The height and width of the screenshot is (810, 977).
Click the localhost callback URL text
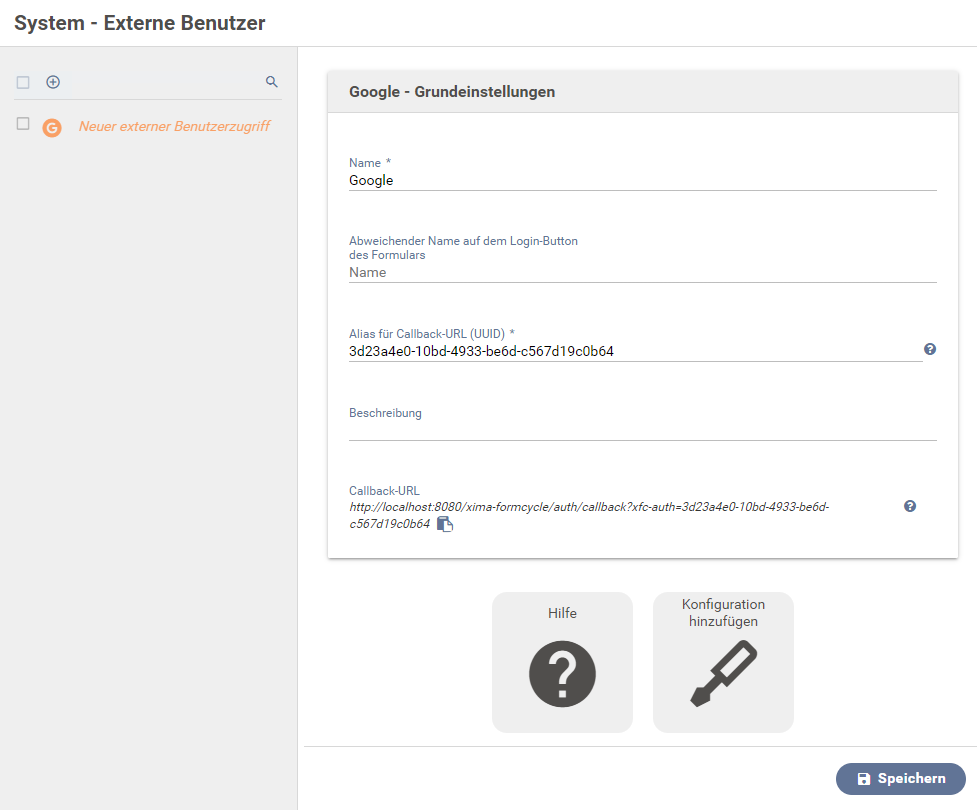[588, 507]
